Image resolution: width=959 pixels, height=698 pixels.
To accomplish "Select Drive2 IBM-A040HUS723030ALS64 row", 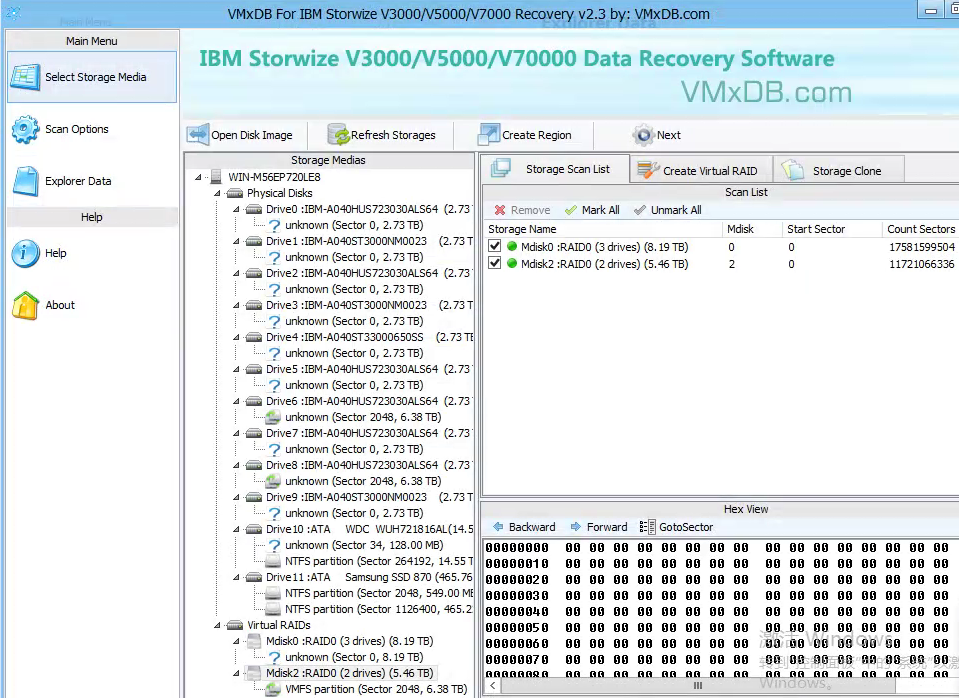I will [x=368, y=273].
